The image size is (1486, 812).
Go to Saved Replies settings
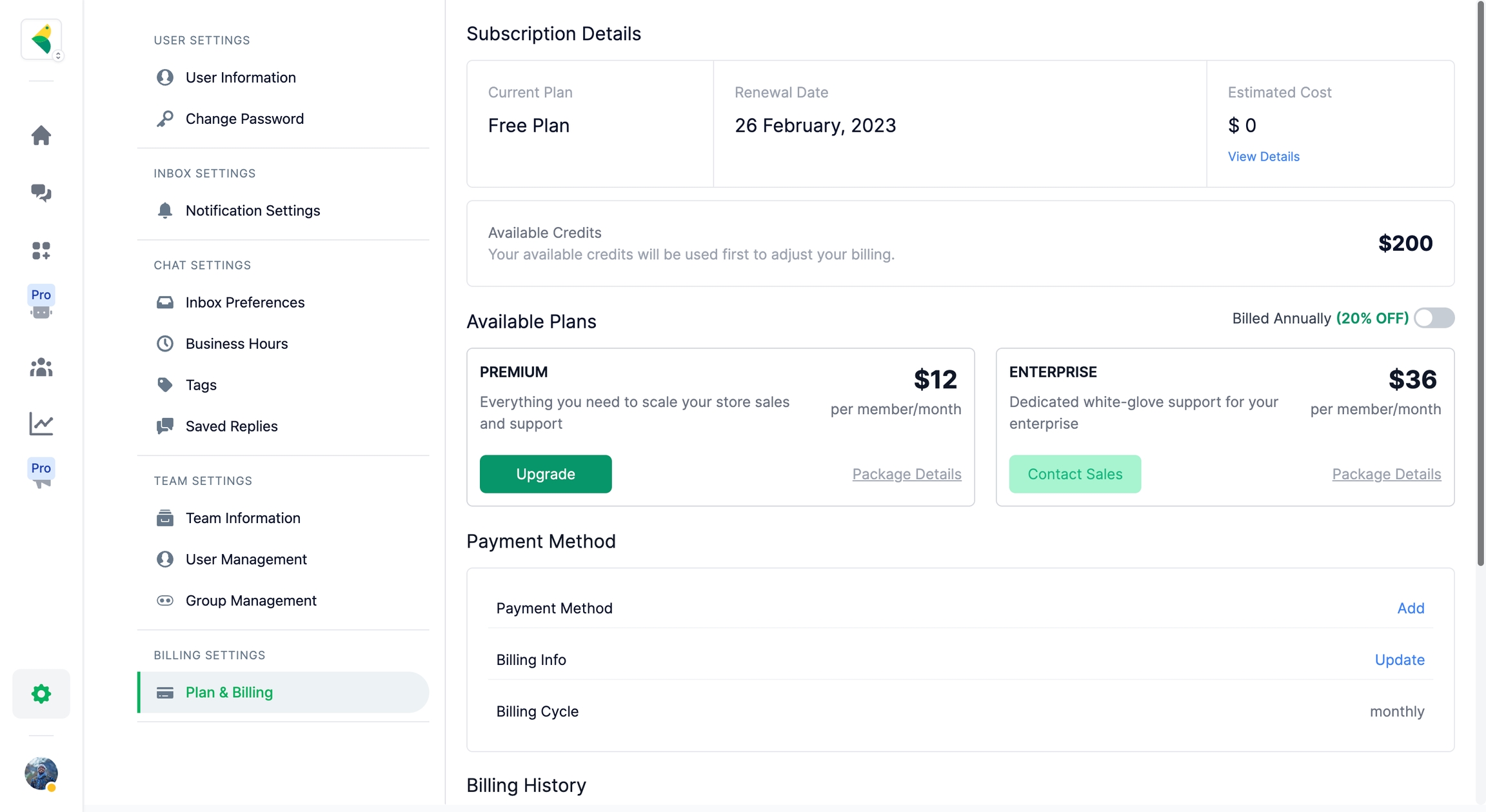[231, 426]
